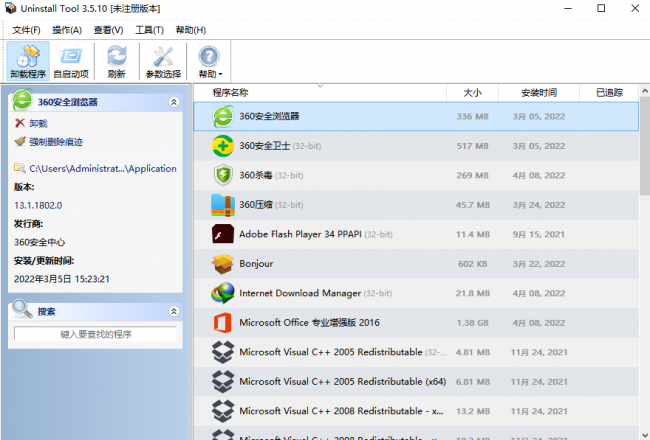The width and height of the screenshot is (650, 440).
Task: Open the 查看(V) menu
Action: coord(109,30)
